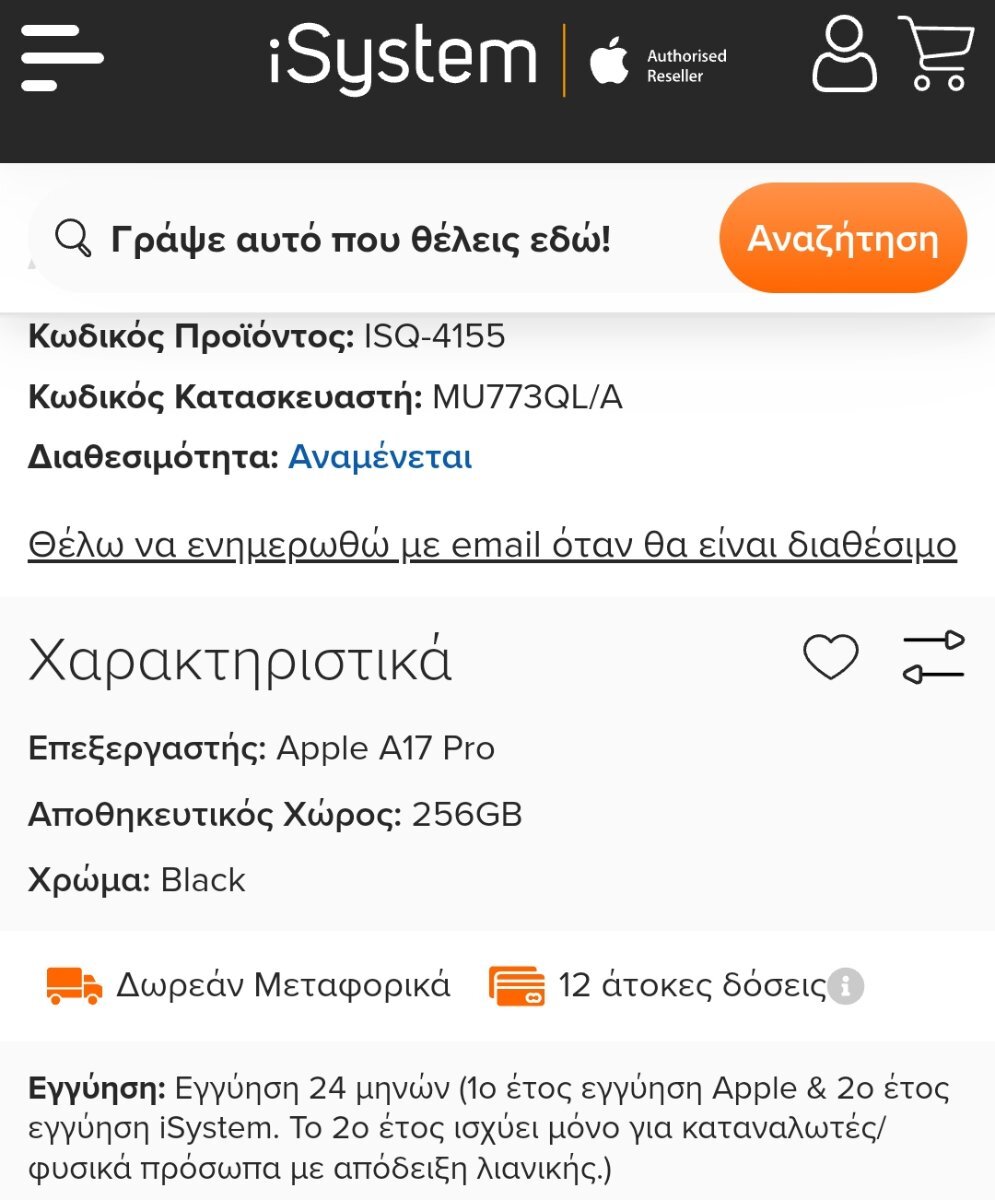The height and width of the screenshot is (1200, 995).
Task: Click the Χαρακτηριστικά heading
Action: (x=240, y=660)
